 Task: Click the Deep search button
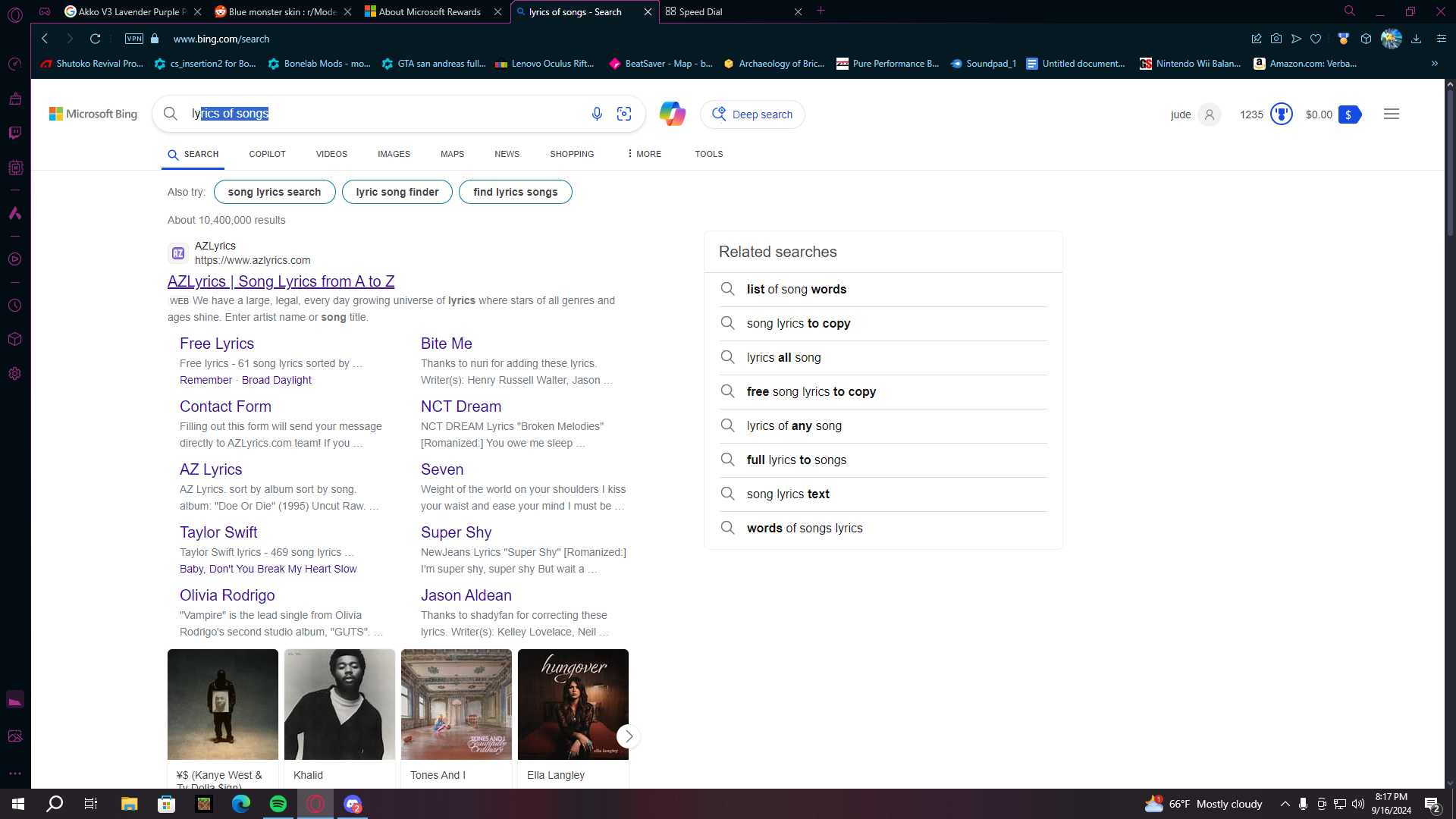(x=752, y=115)
